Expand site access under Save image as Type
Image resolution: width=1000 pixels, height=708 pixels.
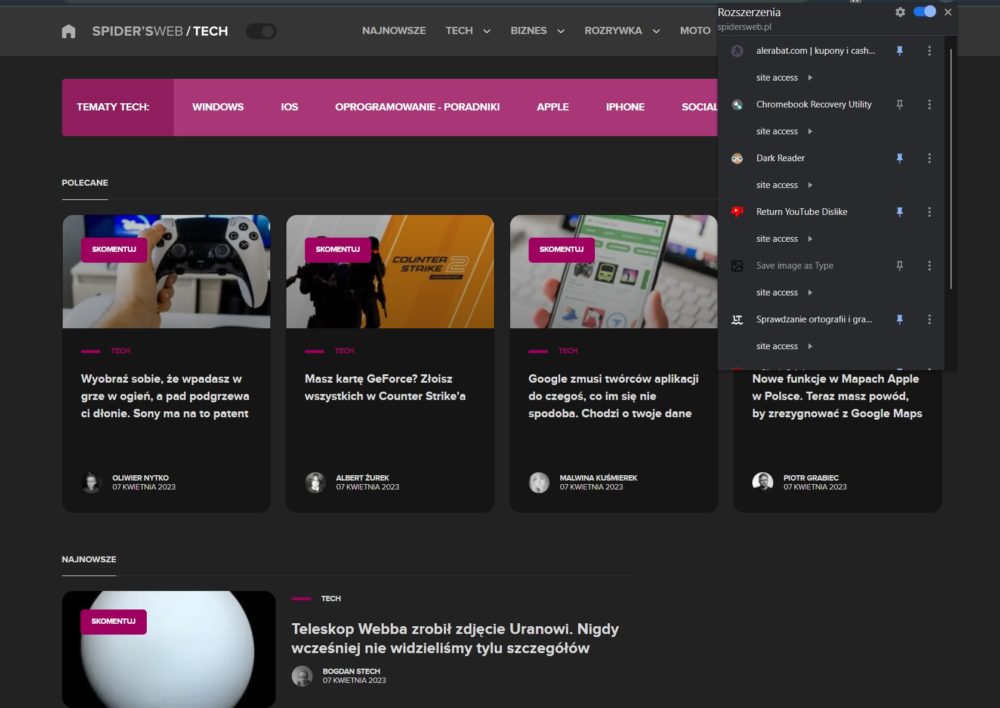click(784, 292)
